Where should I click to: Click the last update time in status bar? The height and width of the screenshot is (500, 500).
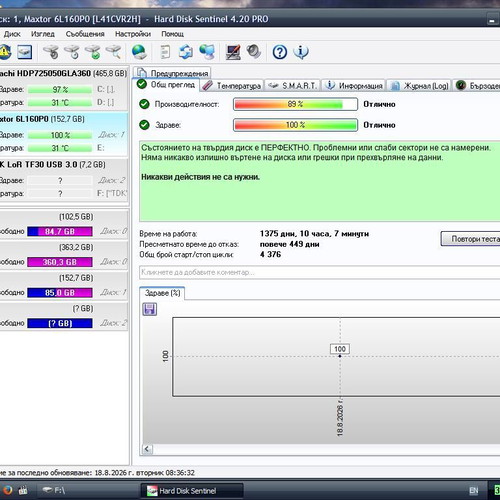[x=144, y=473]
